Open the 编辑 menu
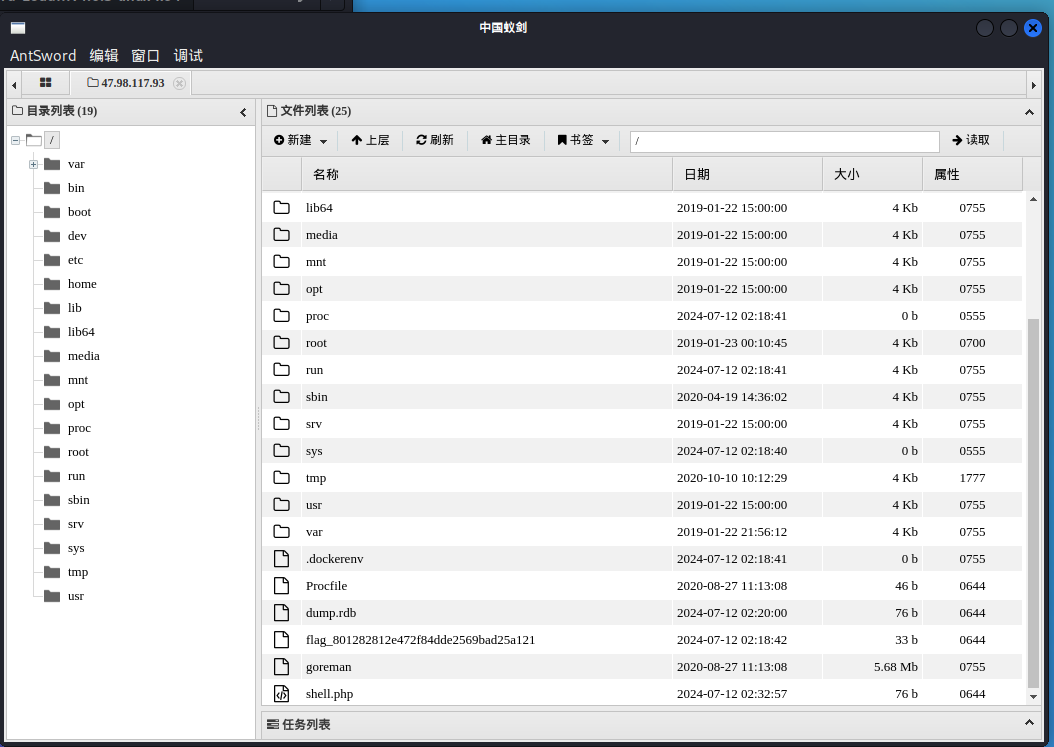1054x747 pixels. pos(104,55)
